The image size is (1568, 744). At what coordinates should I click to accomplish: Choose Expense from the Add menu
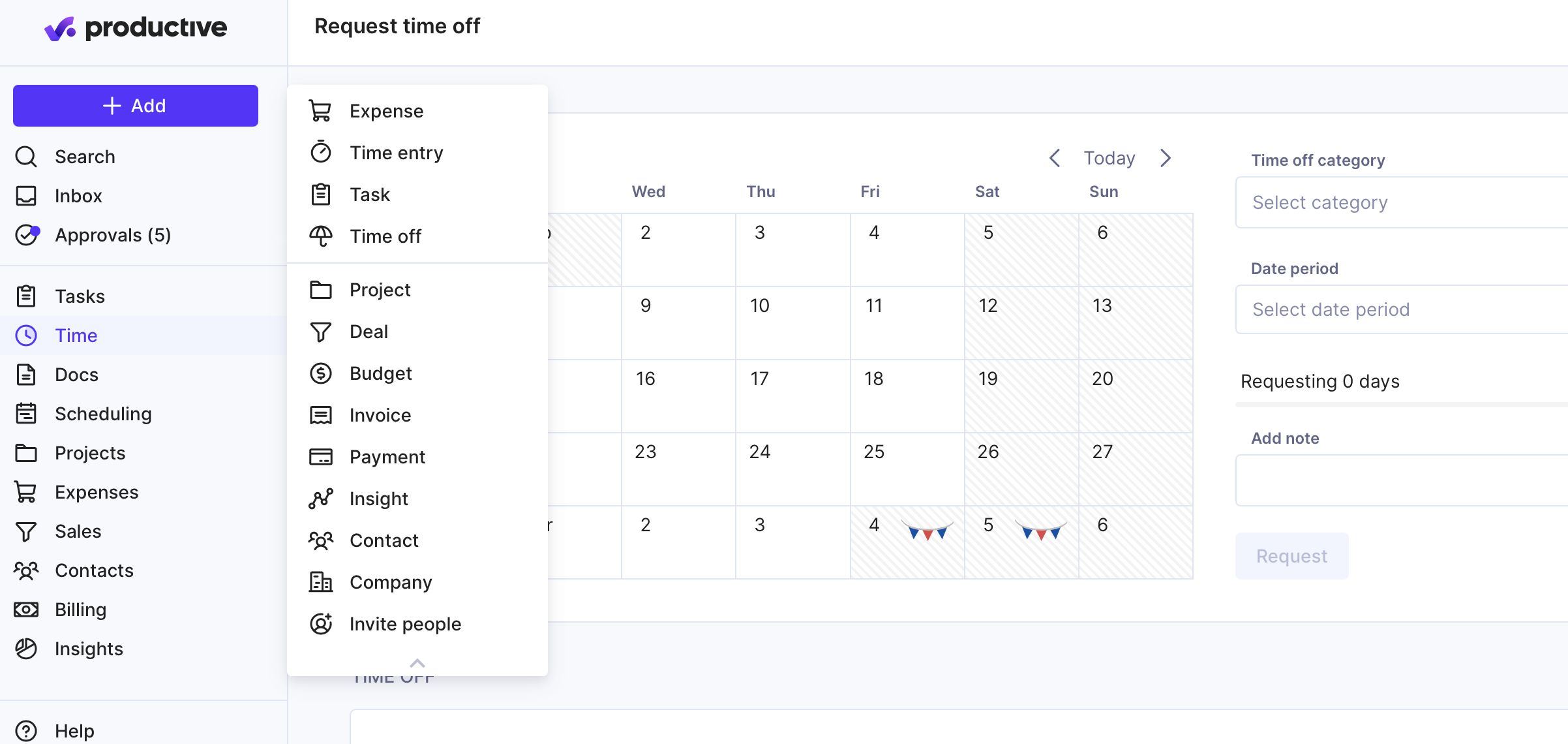click(x=417, y=111)
